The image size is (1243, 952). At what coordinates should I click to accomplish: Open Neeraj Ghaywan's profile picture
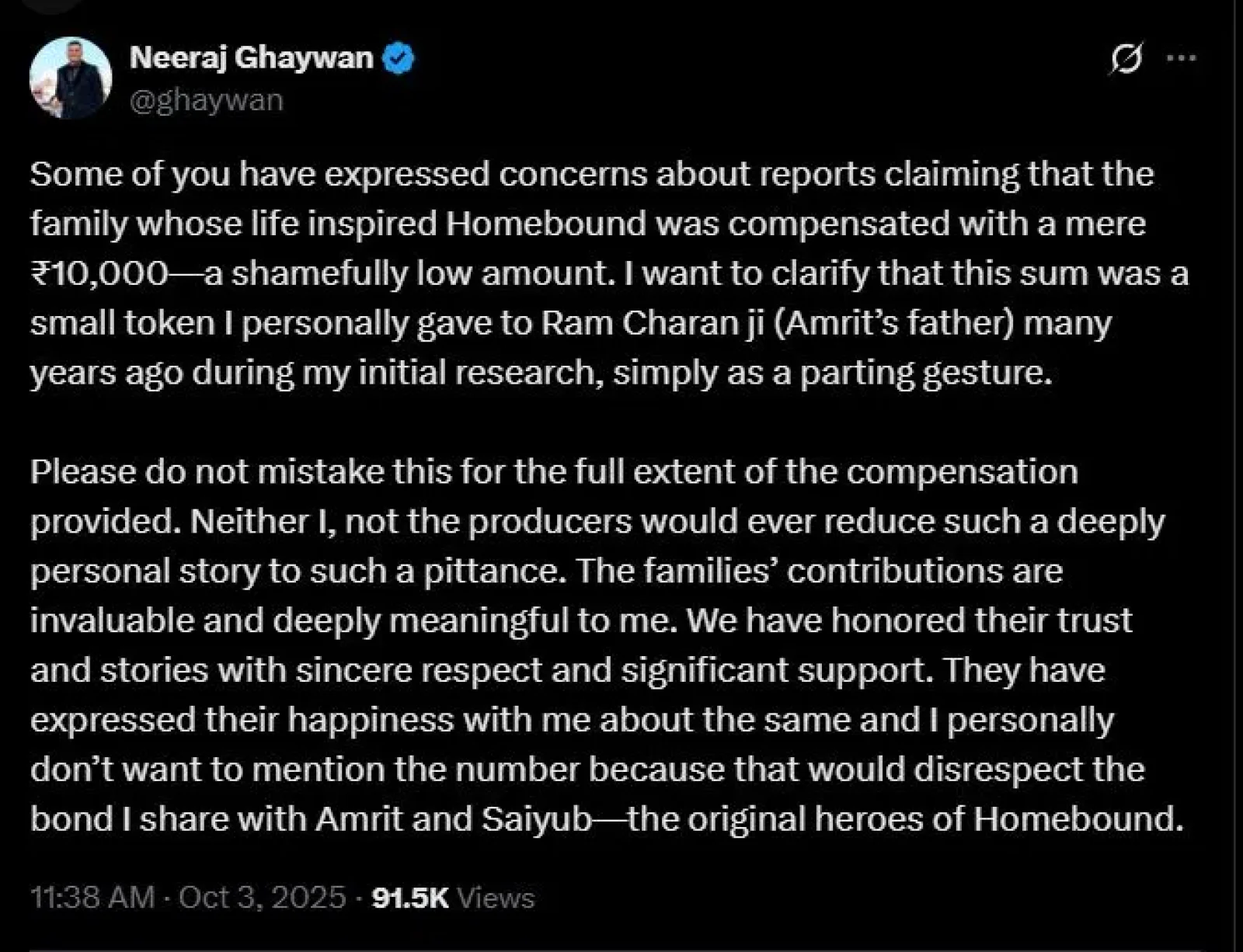tap(71, 78)
